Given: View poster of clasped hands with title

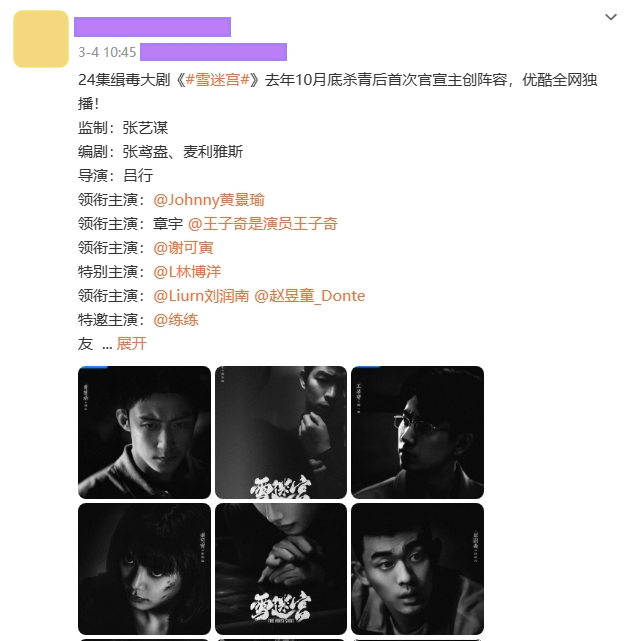Looking at the screenshot, I should click(281, 569).
